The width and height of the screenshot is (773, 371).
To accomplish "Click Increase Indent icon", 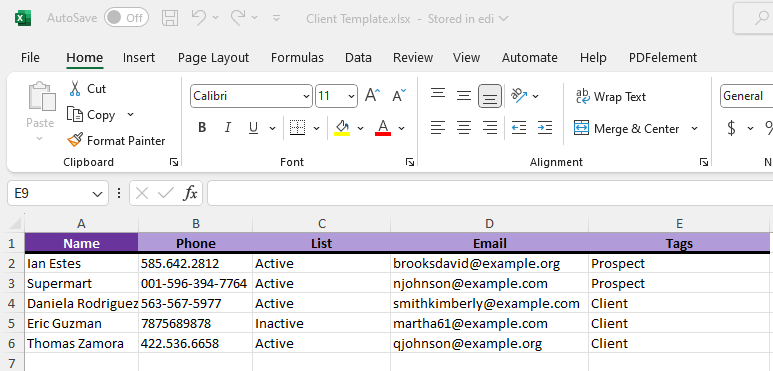I will tap(544, 128).
